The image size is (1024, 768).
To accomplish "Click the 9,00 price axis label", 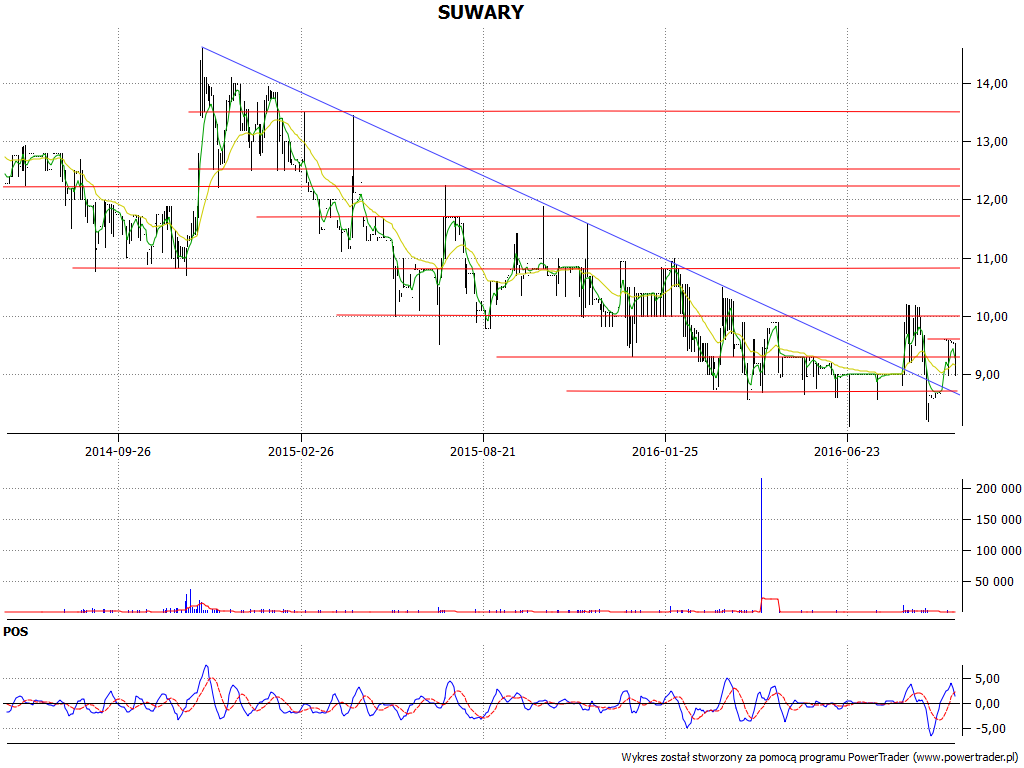I will [985, 375].
